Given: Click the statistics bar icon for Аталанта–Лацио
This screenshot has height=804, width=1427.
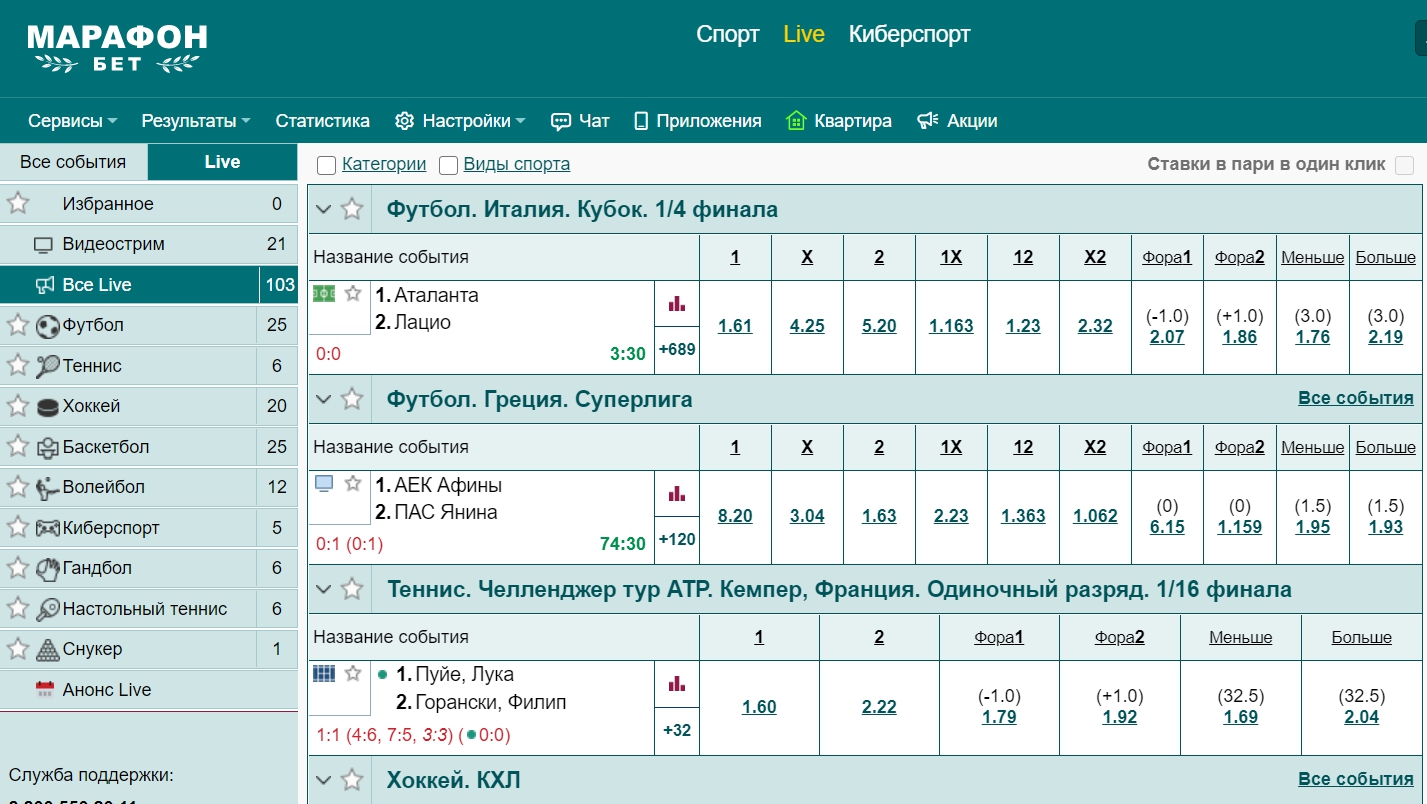Looking at the screenshot, I should point(677,303).
